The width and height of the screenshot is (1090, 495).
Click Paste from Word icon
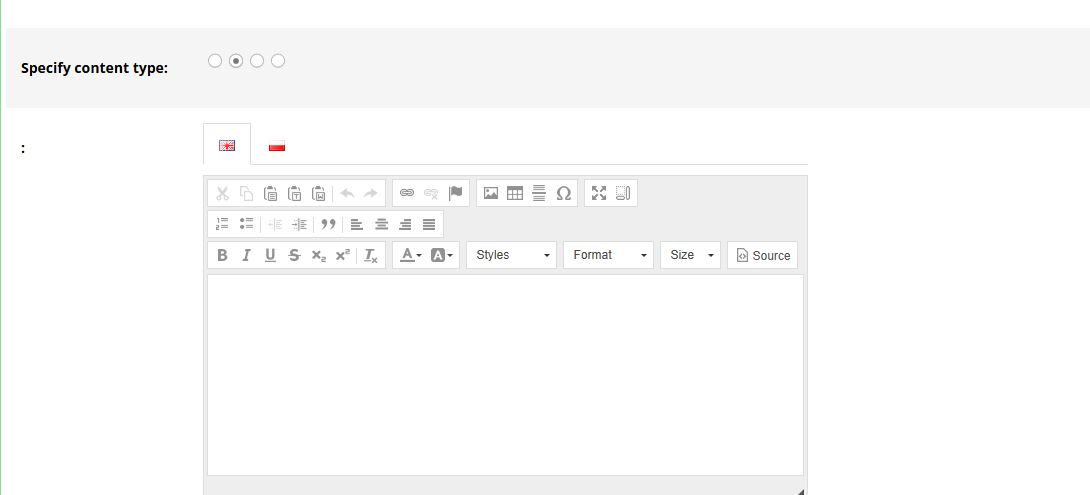click(x=318, y=193)
